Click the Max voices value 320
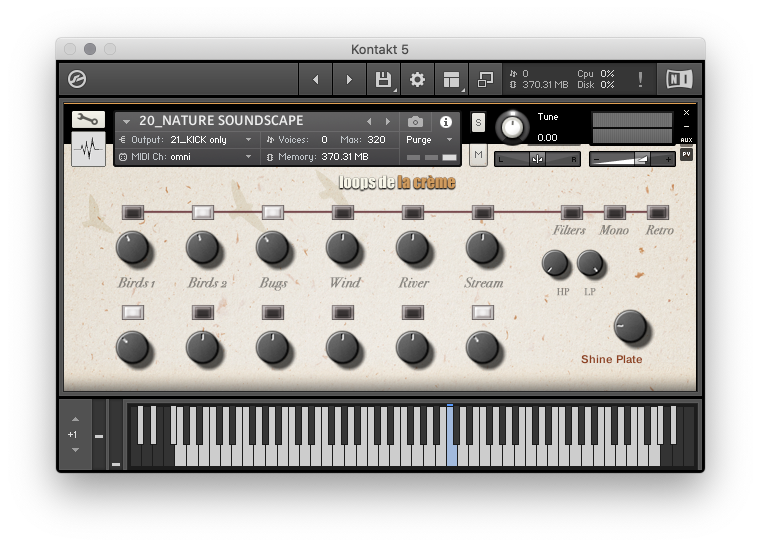 tap(376, 140)
